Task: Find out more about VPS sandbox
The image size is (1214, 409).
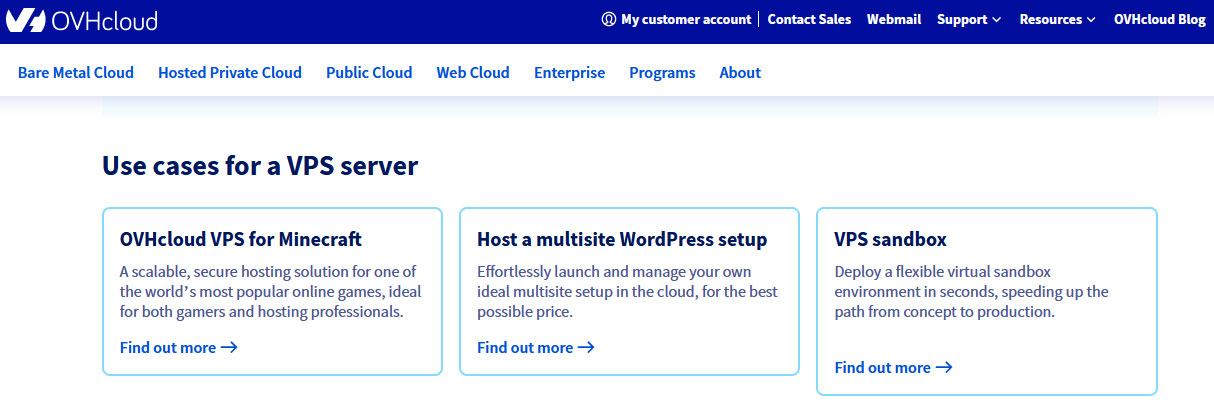Action: point(893,368)
